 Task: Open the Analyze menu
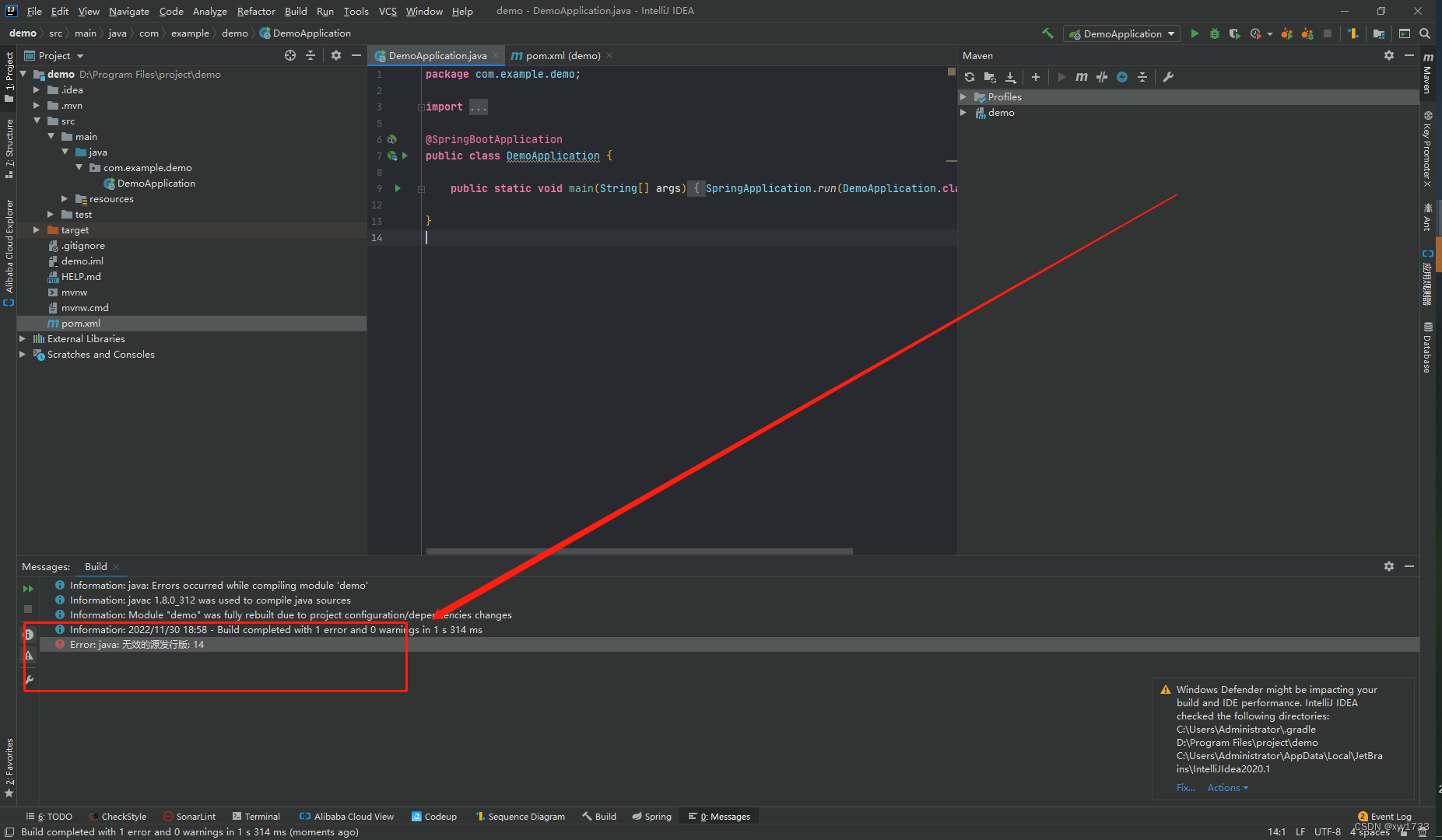click(210, 11)
